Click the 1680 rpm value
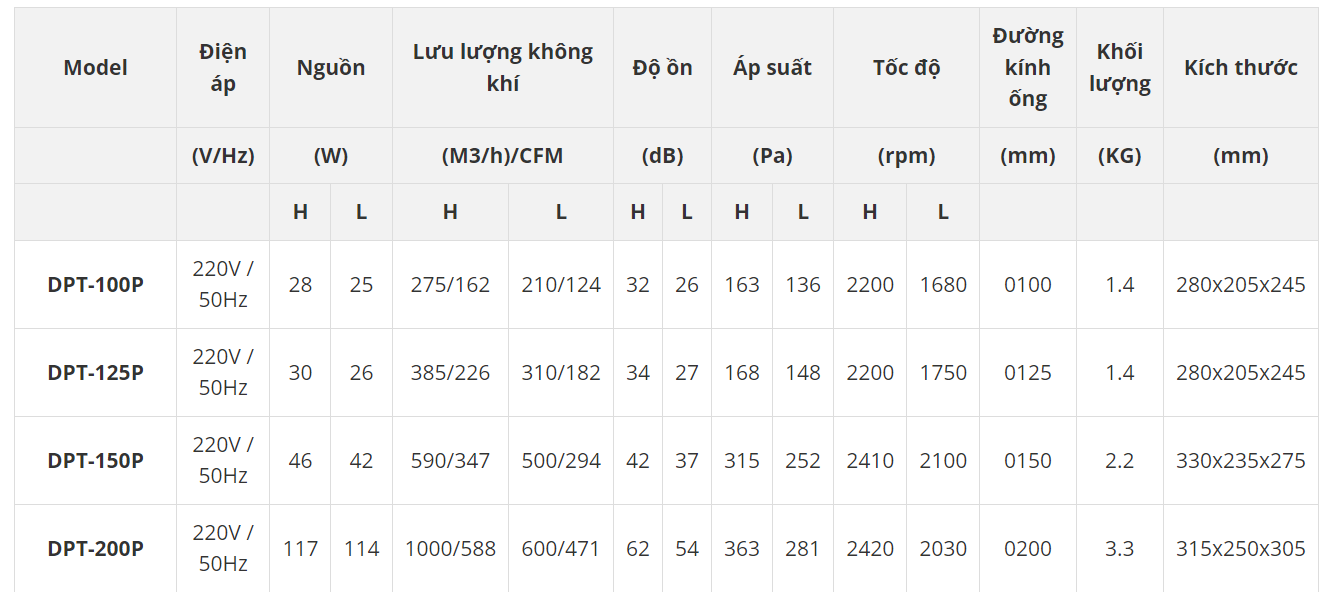This screenshot has height=592, width=1329. click(943, 285)
